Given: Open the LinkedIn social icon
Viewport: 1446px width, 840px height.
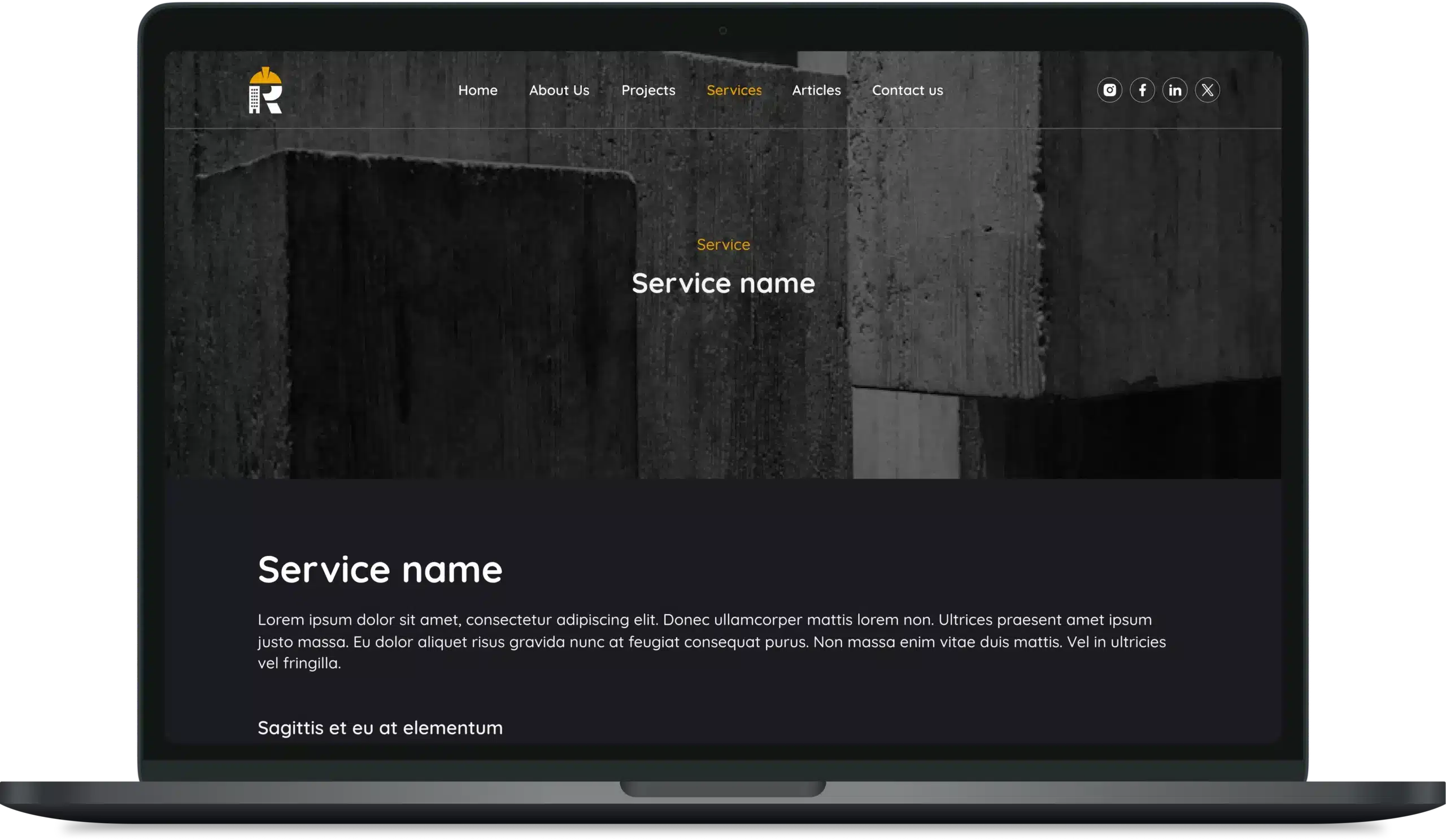Looking at the screenshot, I should 1174,90.
